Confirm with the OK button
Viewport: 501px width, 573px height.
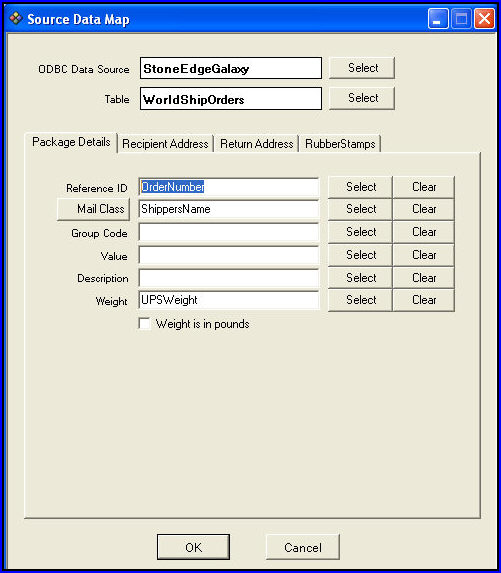[193, 547]
